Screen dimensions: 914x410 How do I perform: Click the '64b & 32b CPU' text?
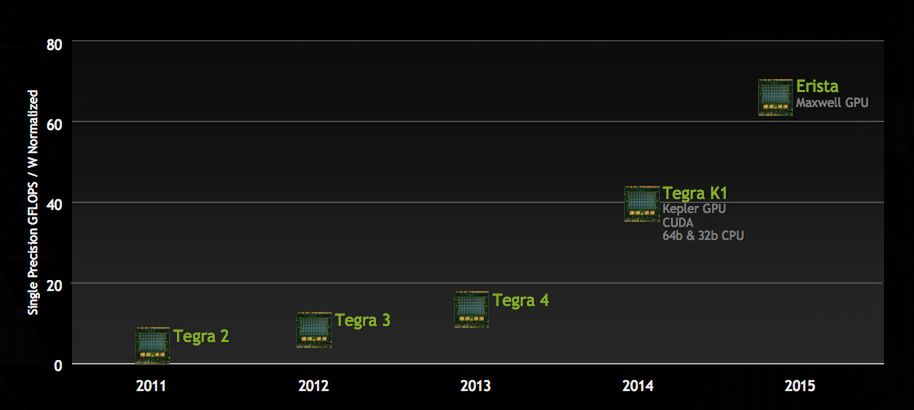703,236
